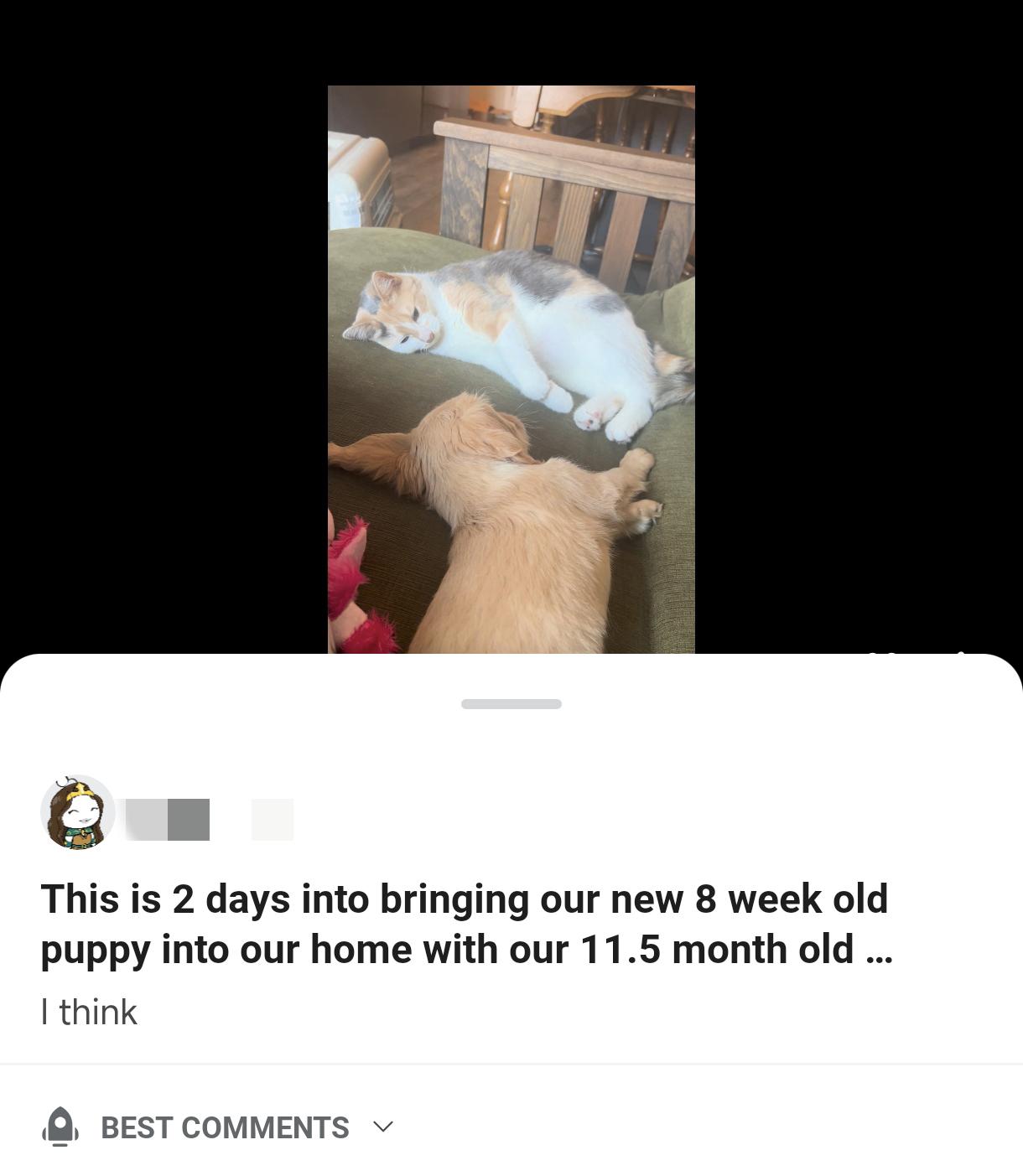
Task: Tap the 'I think' post body text
Action: tap(89, 1012)
